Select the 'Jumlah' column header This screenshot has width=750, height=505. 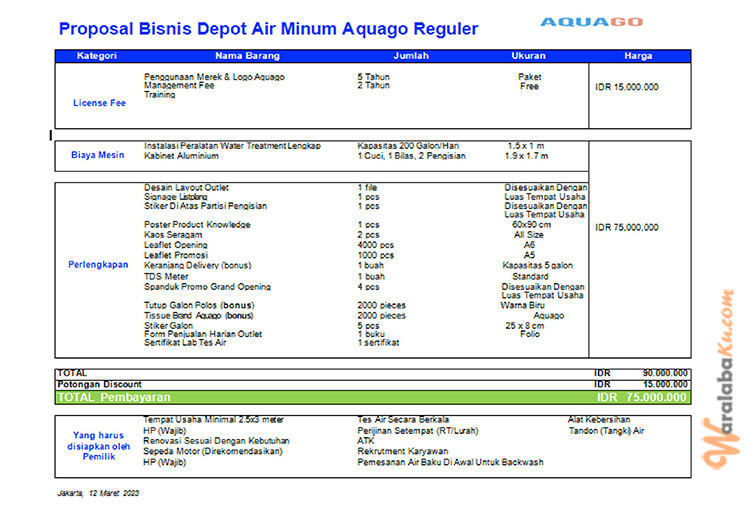[x=411, y=55]
